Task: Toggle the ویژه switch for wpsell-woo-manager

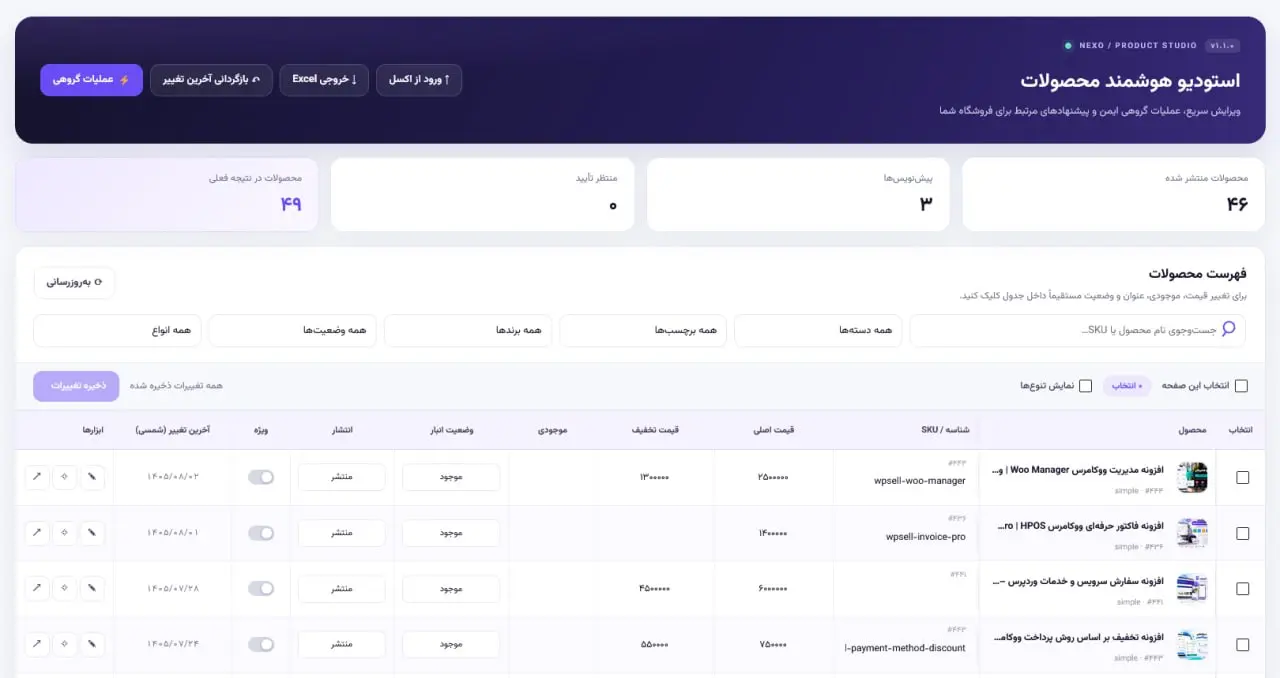Action: tap(261, 477)
